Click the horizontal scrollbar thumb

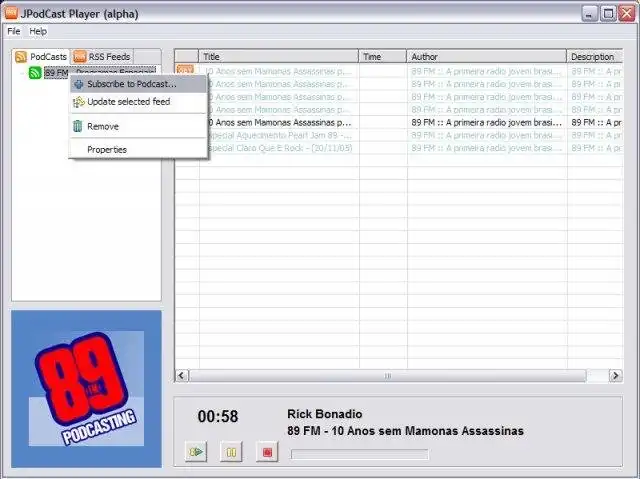[x=388, y=375]
